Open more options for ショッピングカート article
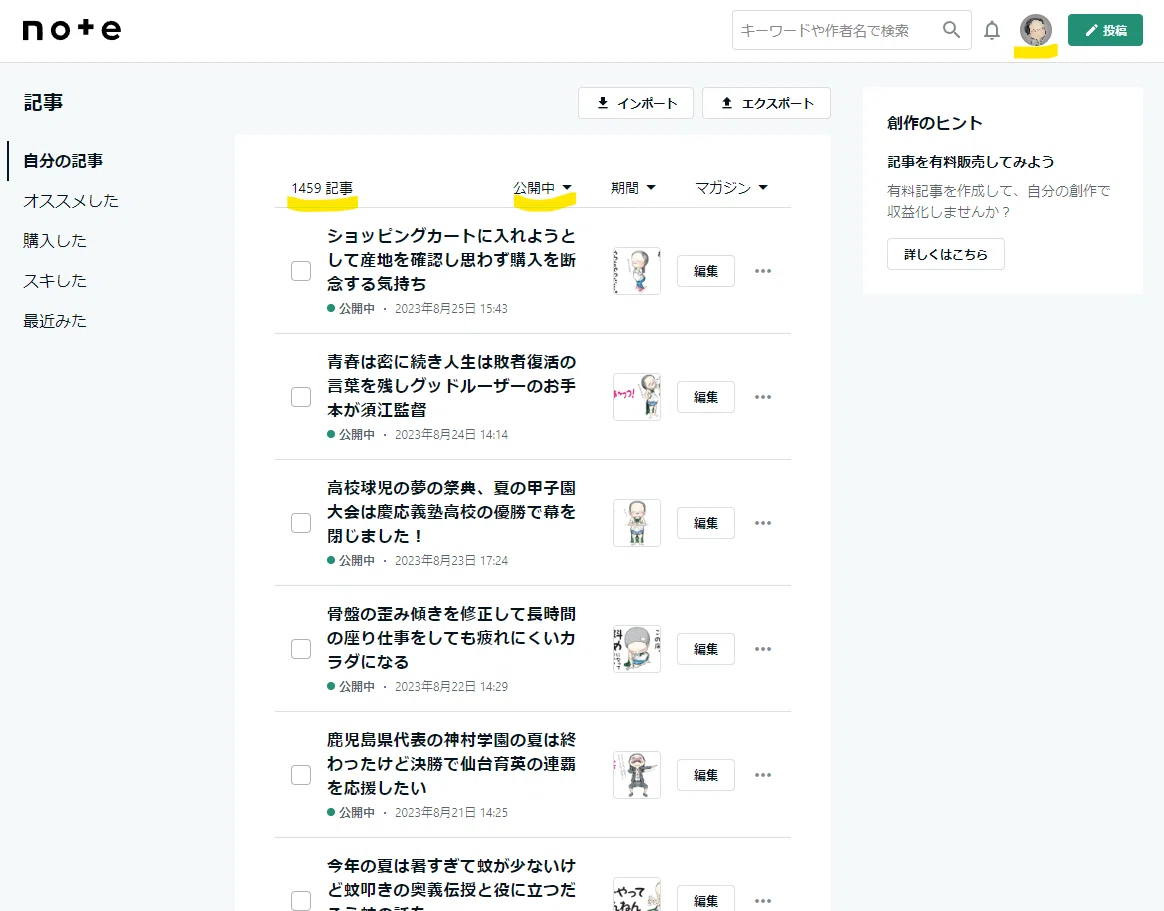1164x911 pixels. (763, 271)
